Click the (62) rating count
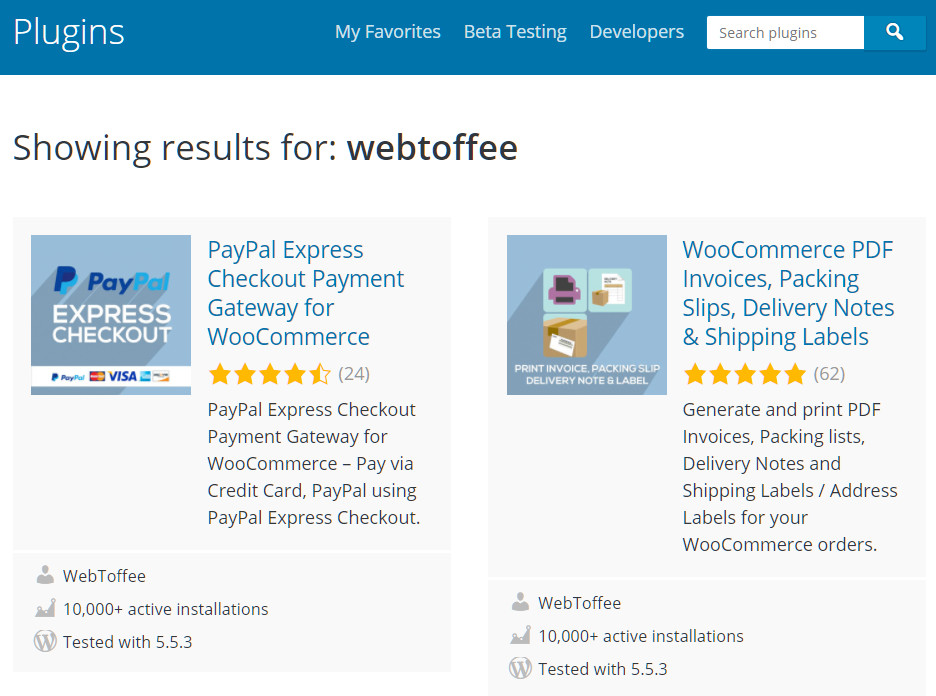 (x=829, y=374)
